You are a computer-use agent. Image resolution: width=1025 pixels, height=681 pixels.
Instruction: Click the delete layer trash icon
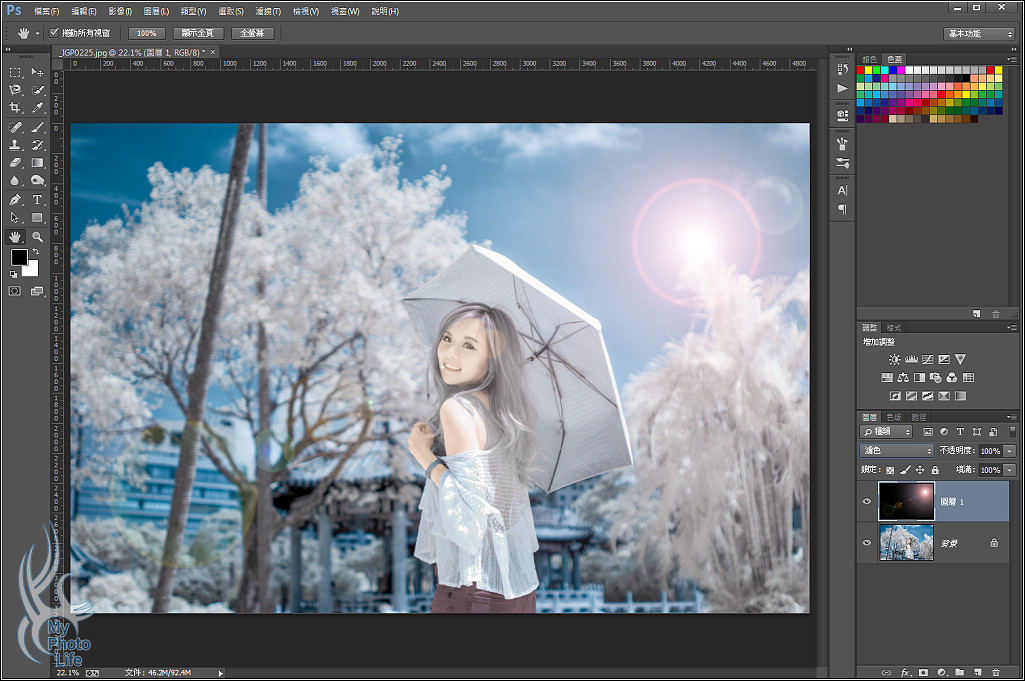coord(995,672)
